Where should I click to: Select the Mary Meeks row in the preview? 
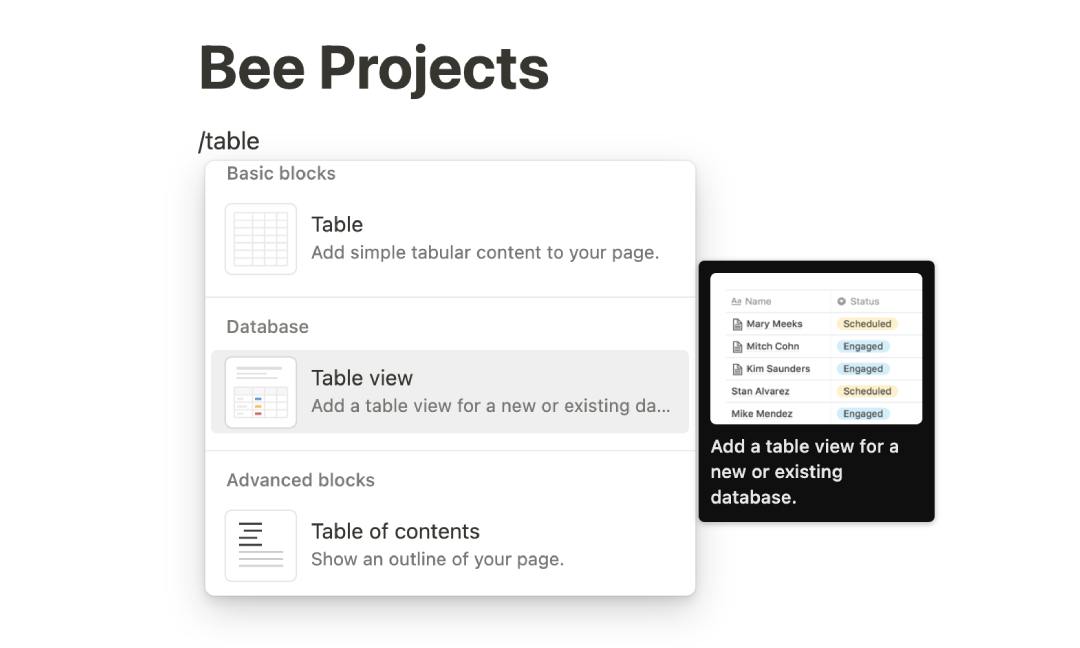pos(770,323)
